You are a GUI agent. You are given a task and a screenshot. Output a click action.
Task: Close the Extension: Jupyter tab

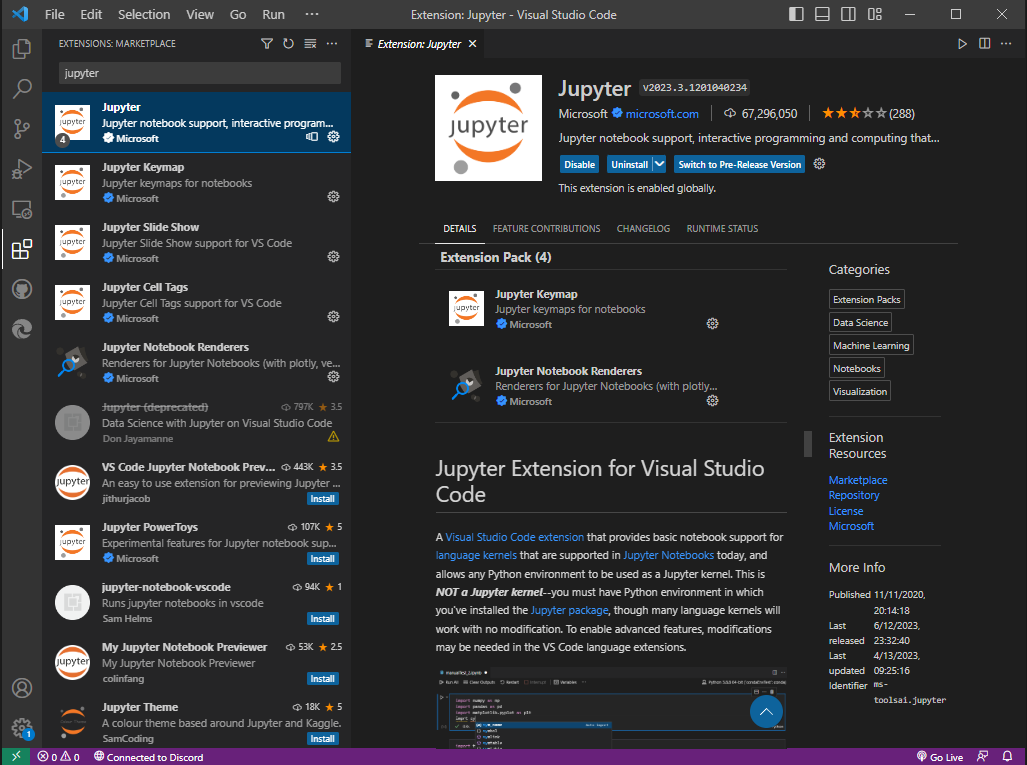pos(472,44)
